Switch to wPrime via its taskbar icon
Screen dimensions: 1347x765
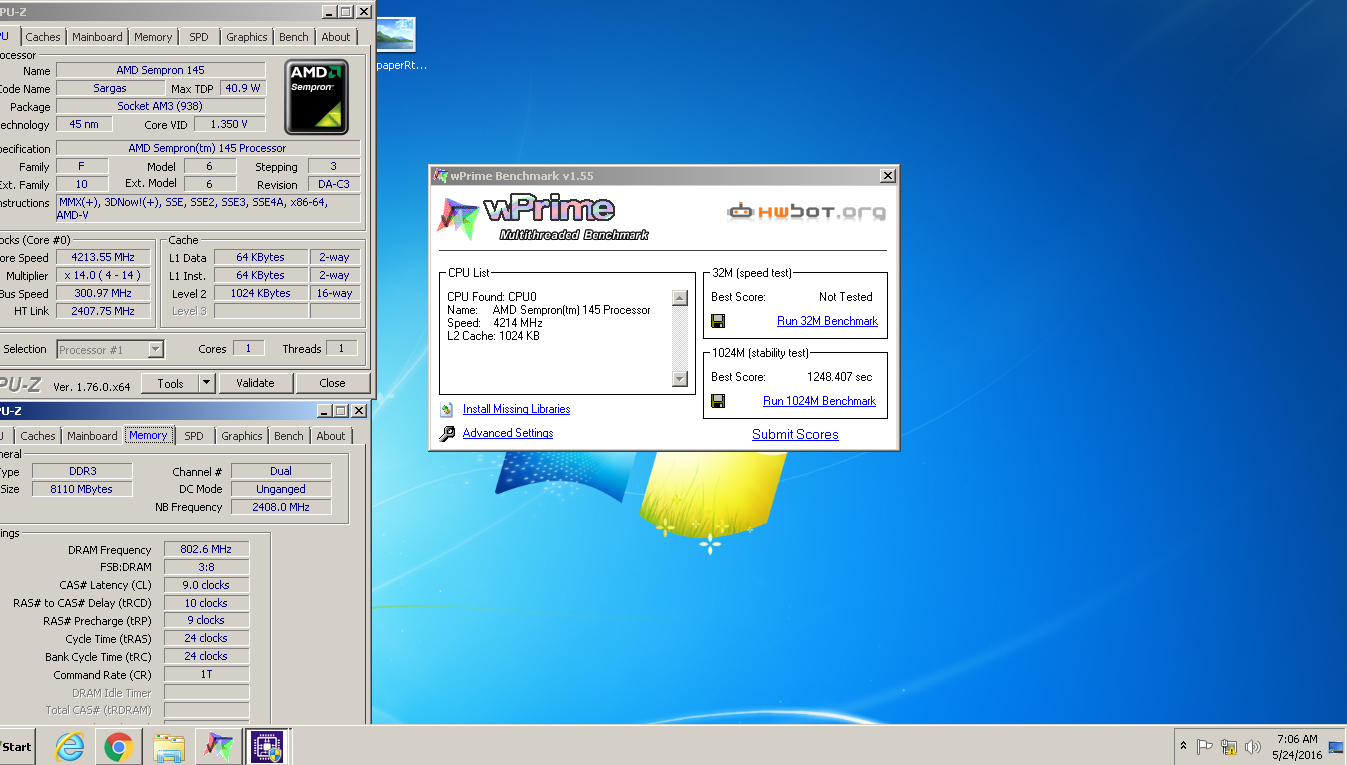click(x=219, y=746)
